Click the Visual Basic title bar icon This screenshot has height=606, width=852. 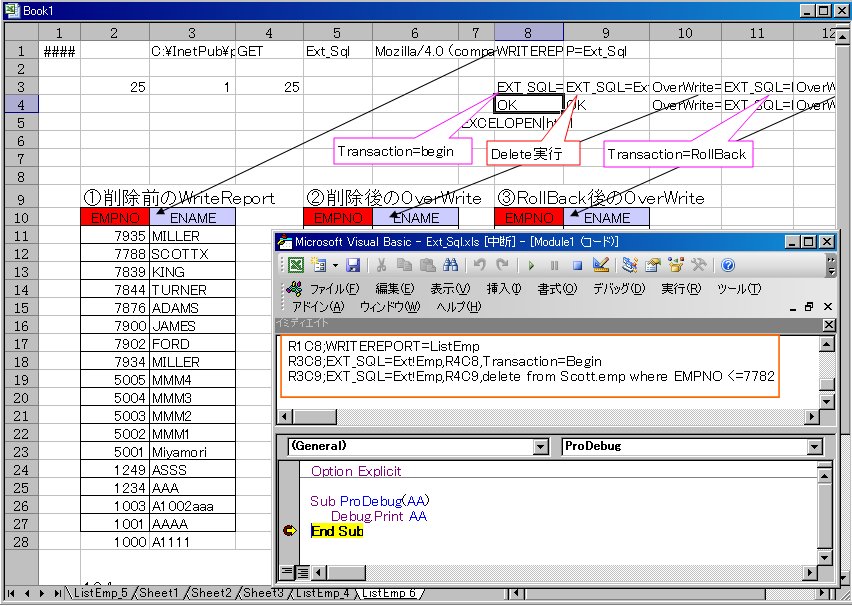click(x=285, y=241)
